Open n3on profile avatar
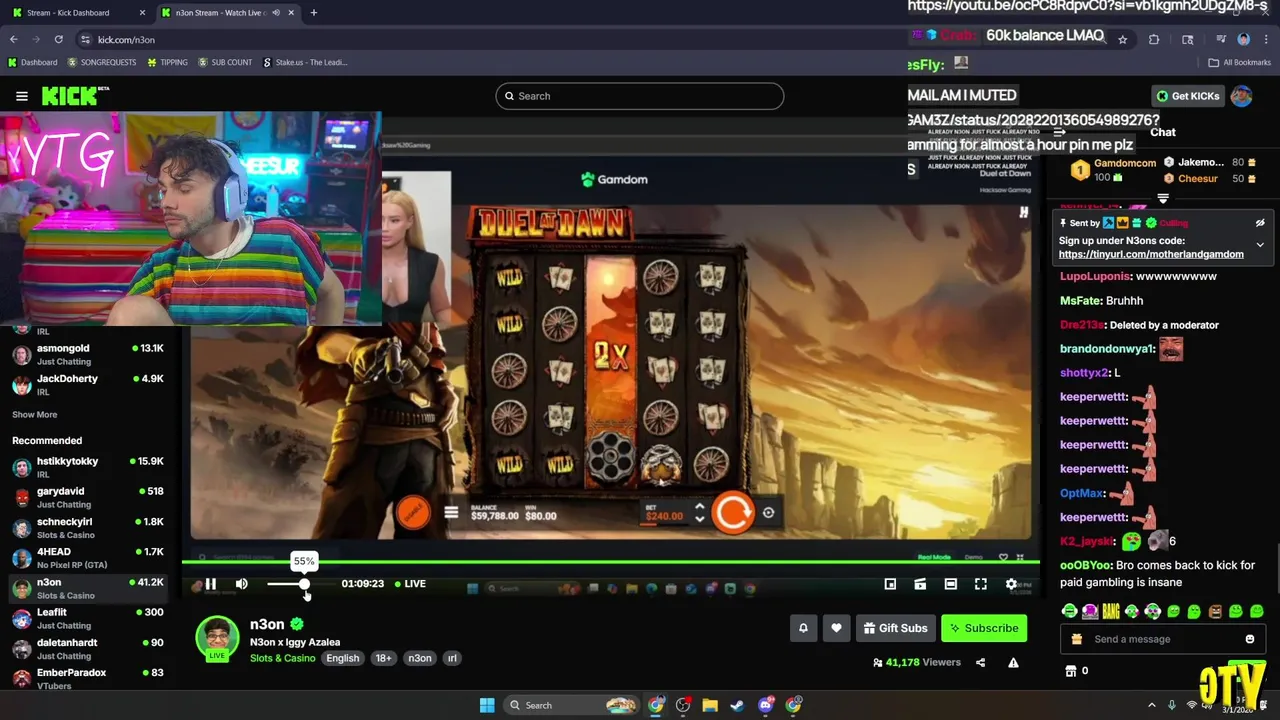Screen dimensions: 1280x720 point(217,637)
